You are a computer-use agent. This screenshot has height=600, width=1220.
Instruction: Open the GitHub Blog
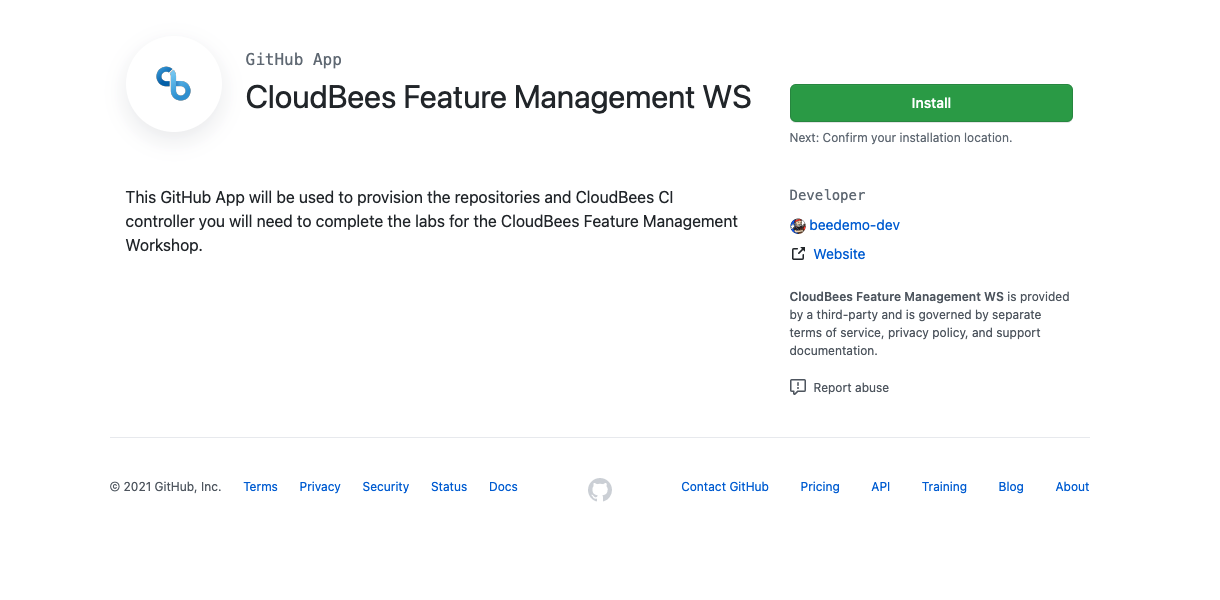tap(1010, 487)
